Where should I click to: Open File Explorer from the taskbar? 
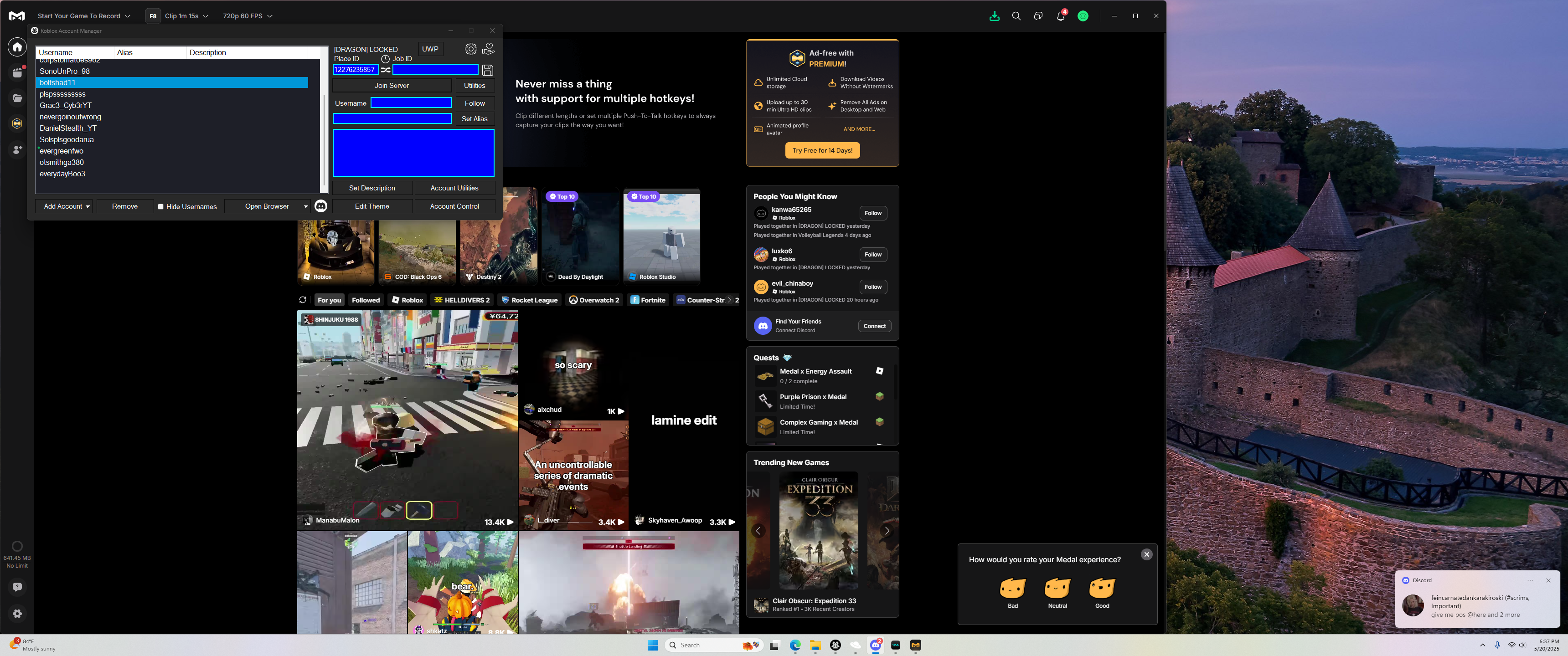coord(815,646)
